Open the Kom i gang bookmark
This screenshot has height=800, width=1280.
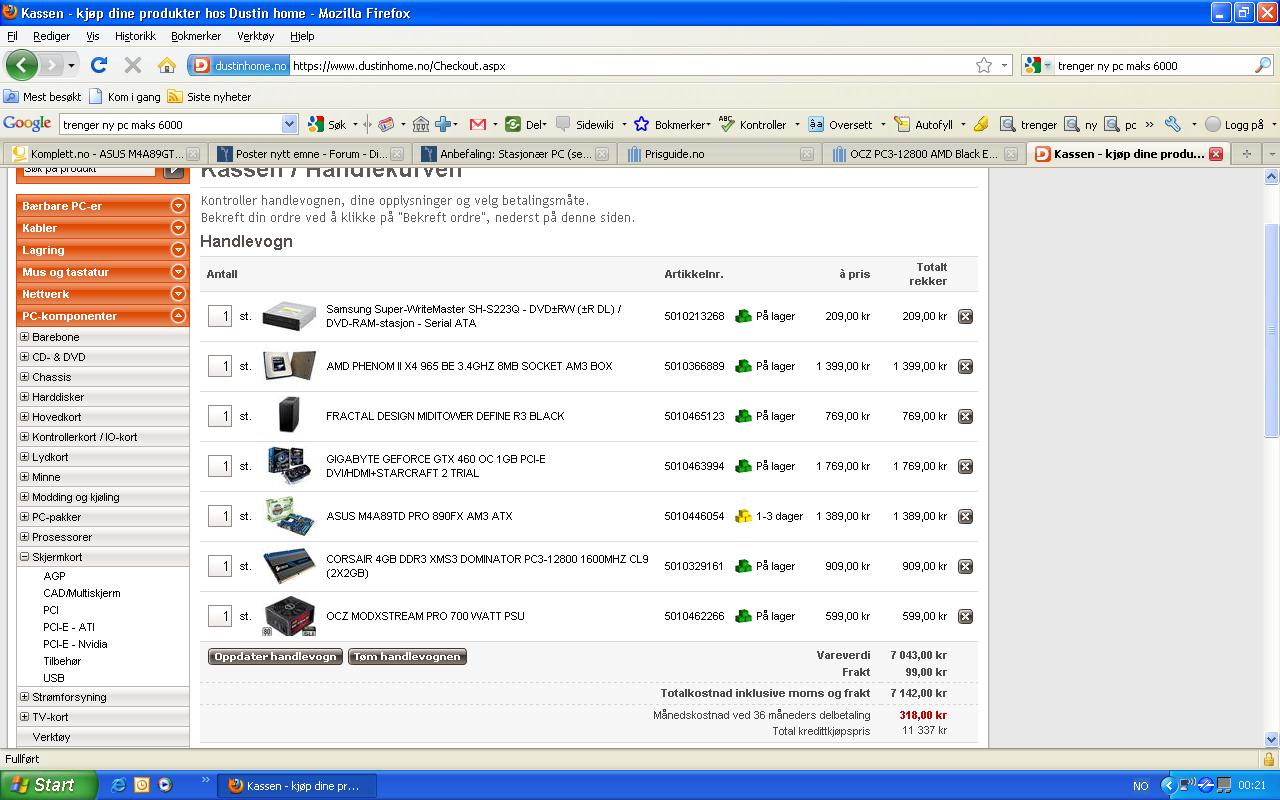click(x=124, y=97)
